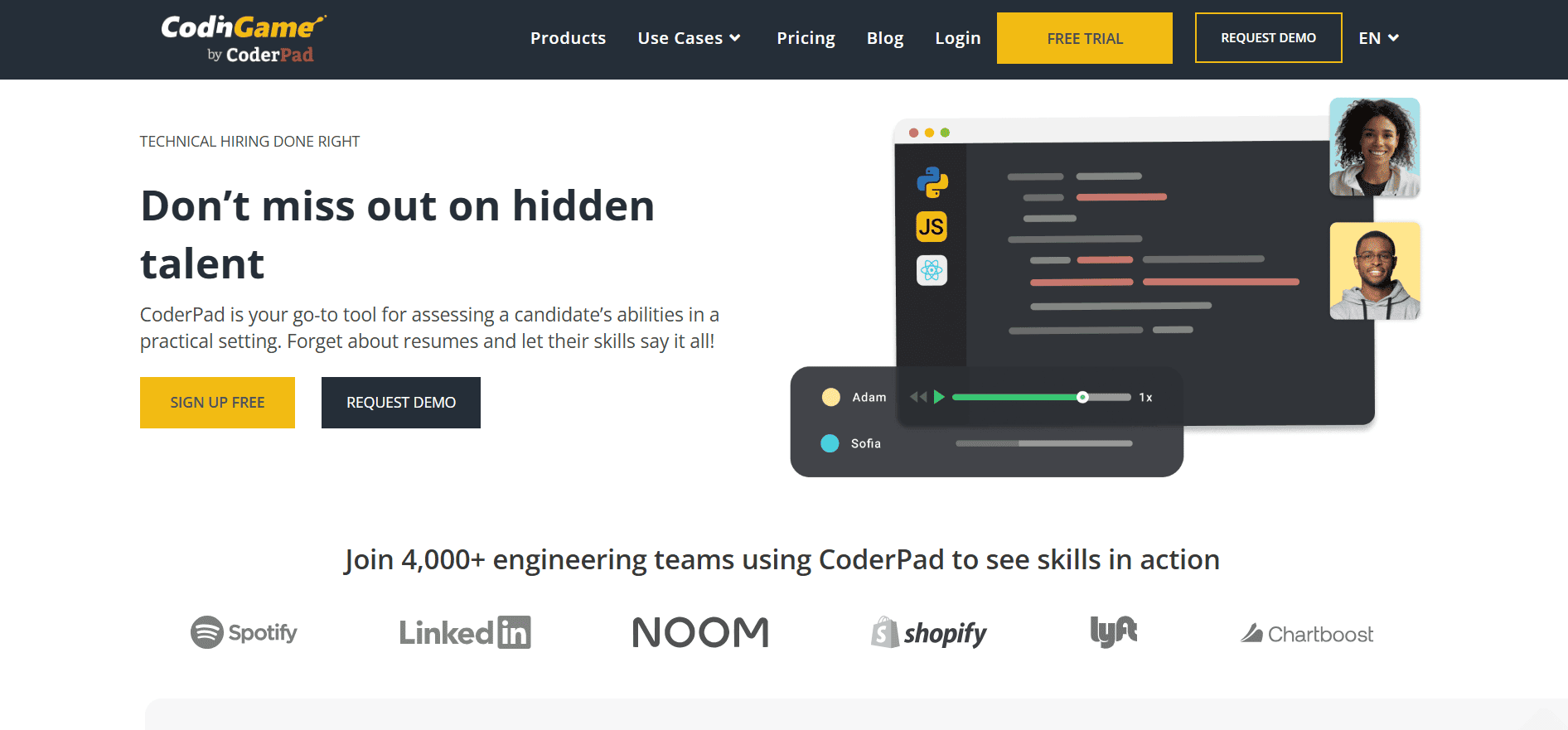The height and width of the screenshot is (730, 1568).
Task: Click Sofia's teal avatar dot
Action: tap(830, 443)
